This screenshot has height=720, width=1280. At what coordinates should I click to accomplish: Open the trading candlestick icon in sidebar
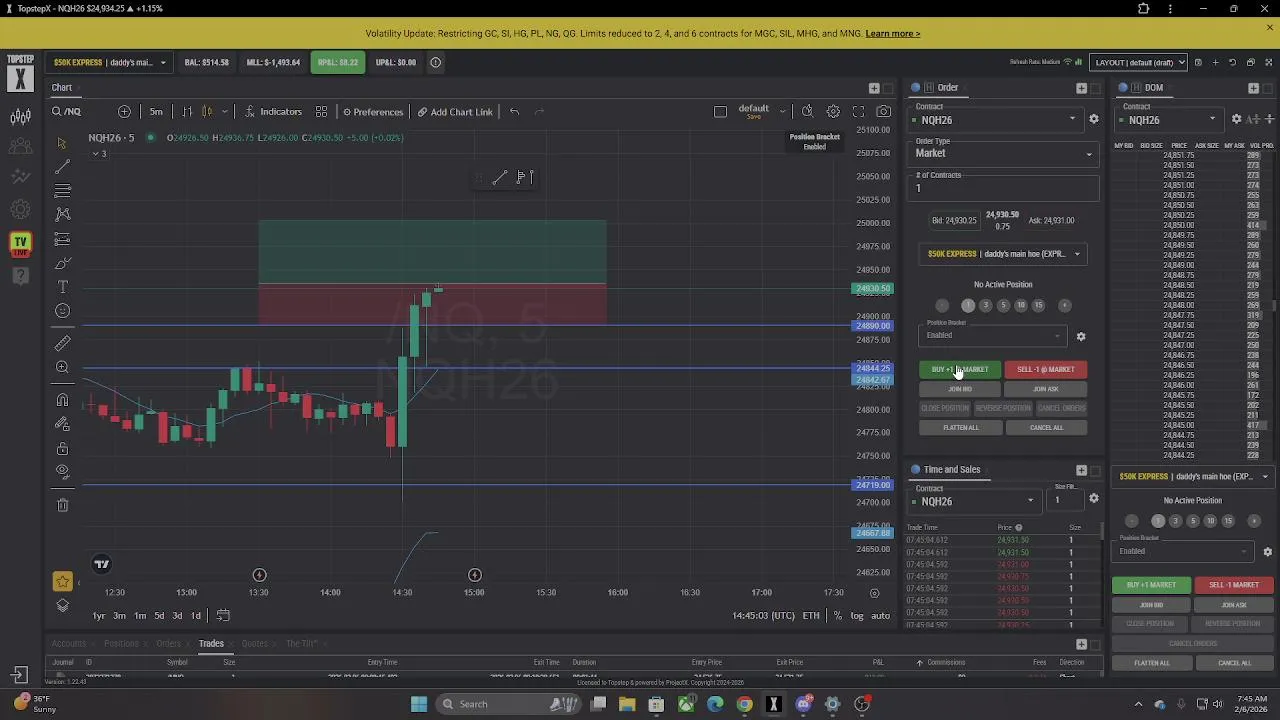[20, 117]
